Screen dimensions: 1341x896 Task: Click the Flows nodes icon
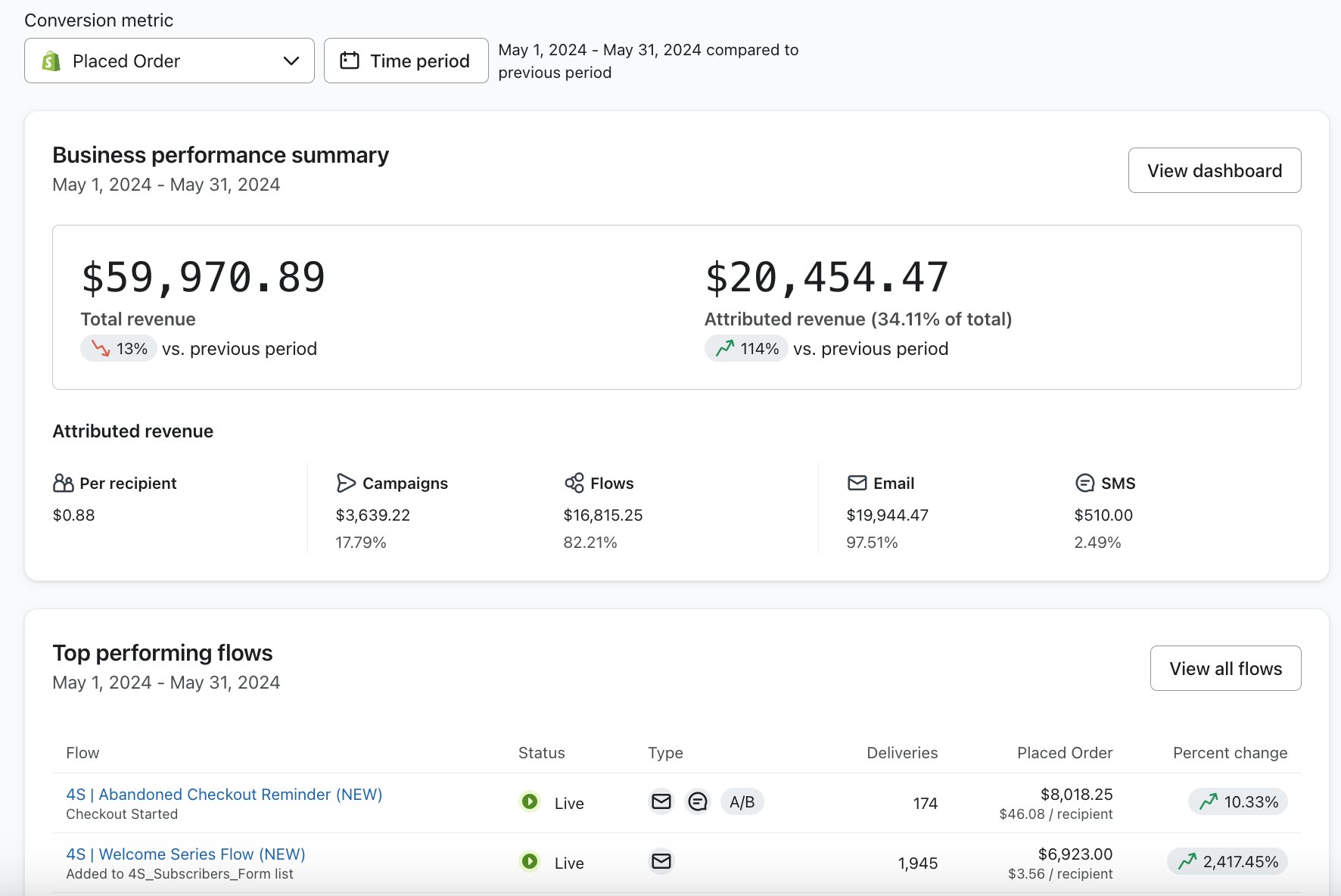coord(574,483)
